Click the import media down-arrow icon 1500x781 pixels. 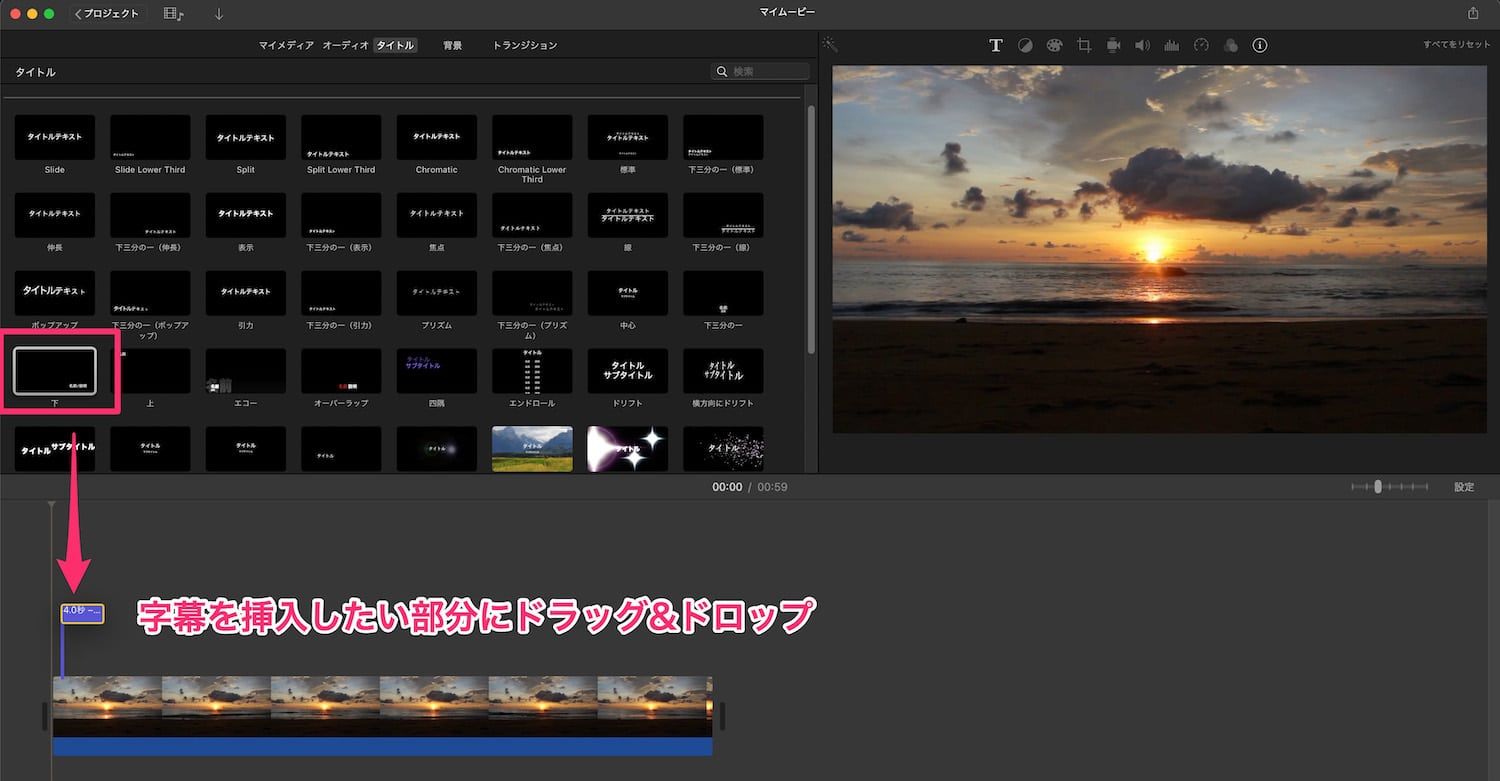[x=219, y=14]
